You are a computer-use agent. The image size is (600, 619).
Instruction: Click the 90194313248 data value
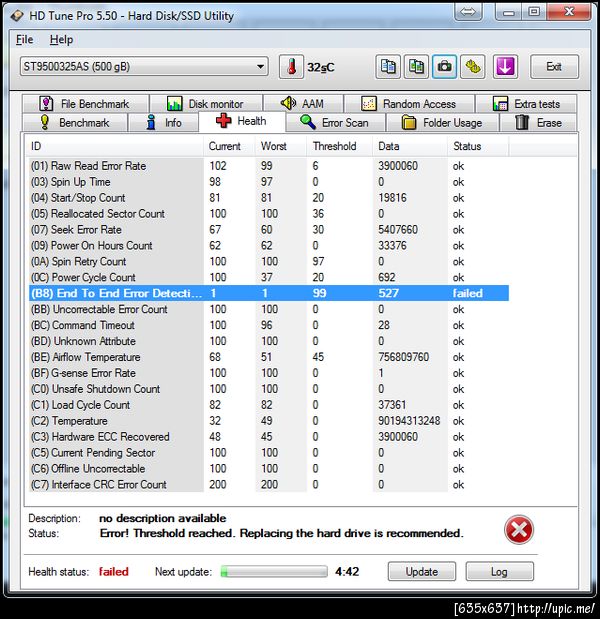(x=409, y=421)
